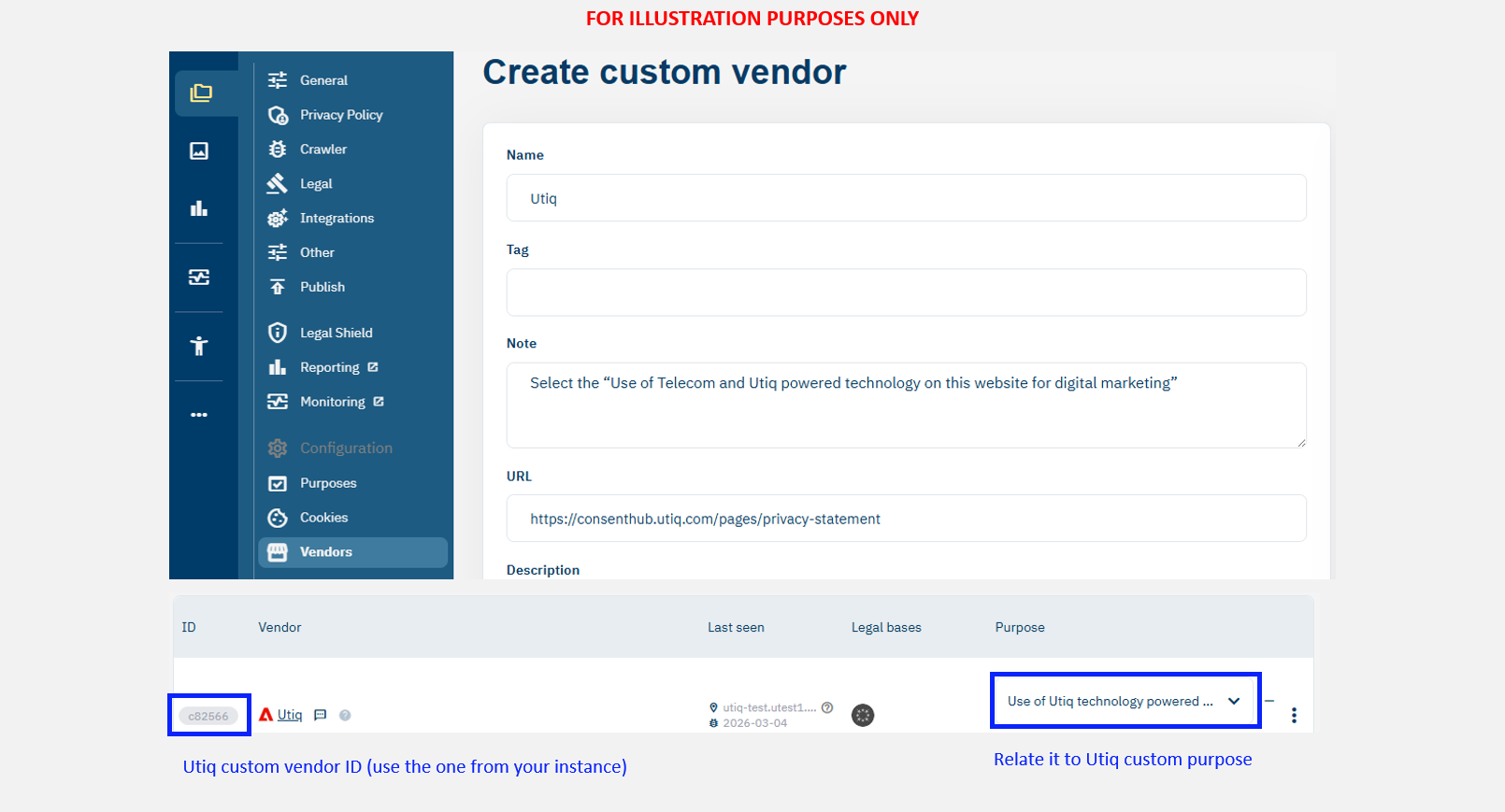
Task: Select Integrations in the sidebar
Action: 337,219
